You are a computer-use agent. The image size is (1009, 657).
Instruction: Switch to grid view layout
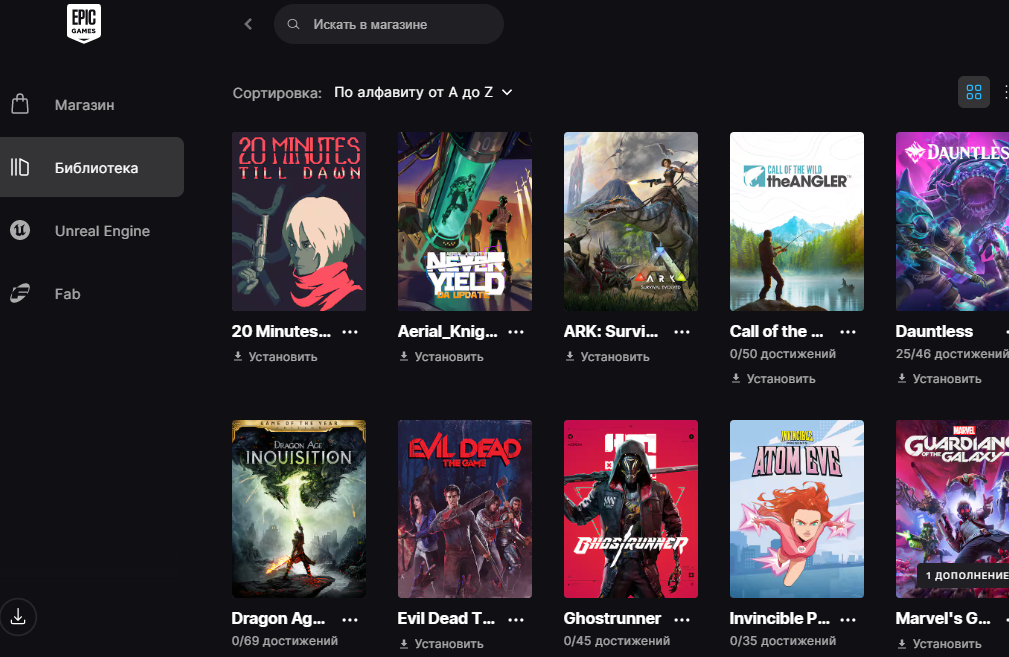(973, 92)
